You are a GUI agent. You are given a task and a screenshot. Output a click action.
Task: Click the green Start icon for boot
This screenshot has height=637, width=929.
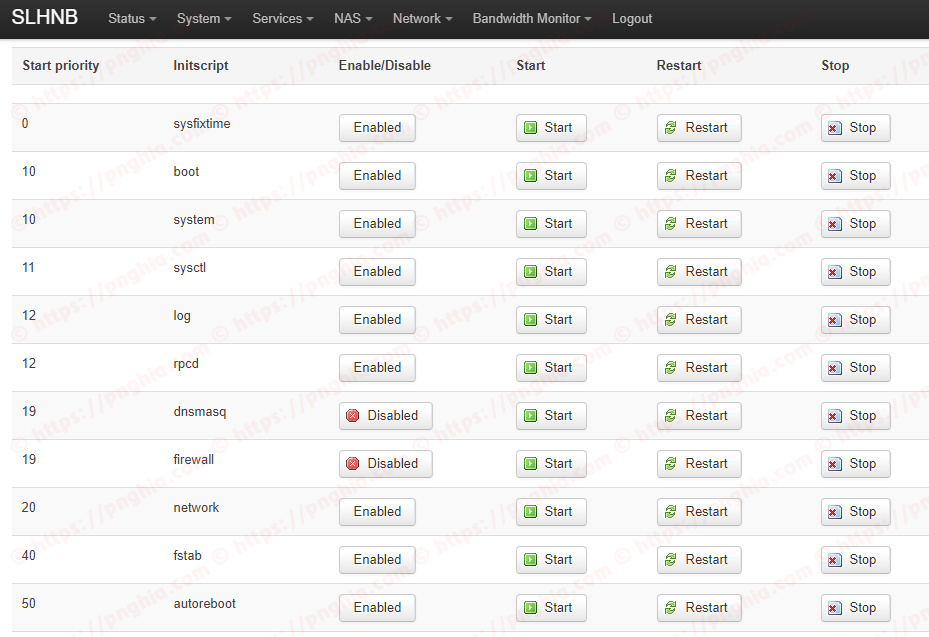[x=531, y=176]
